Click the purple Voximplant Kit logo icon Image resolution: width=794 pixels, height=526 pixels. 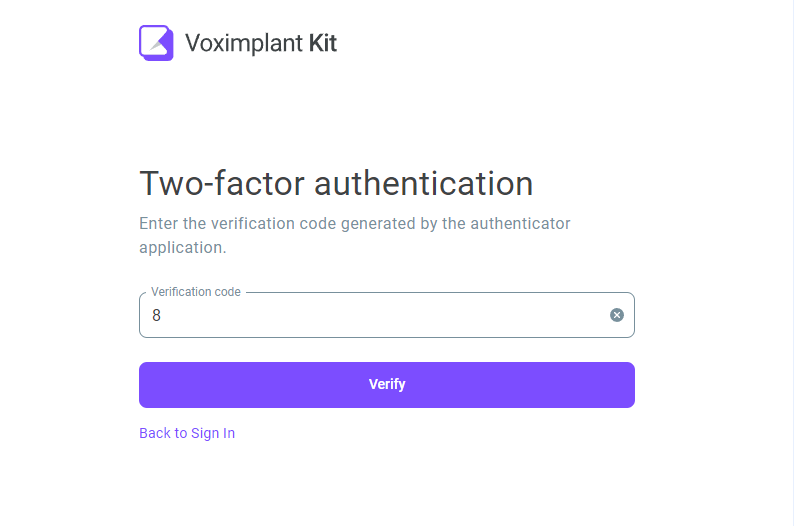[x=156, y=43]
